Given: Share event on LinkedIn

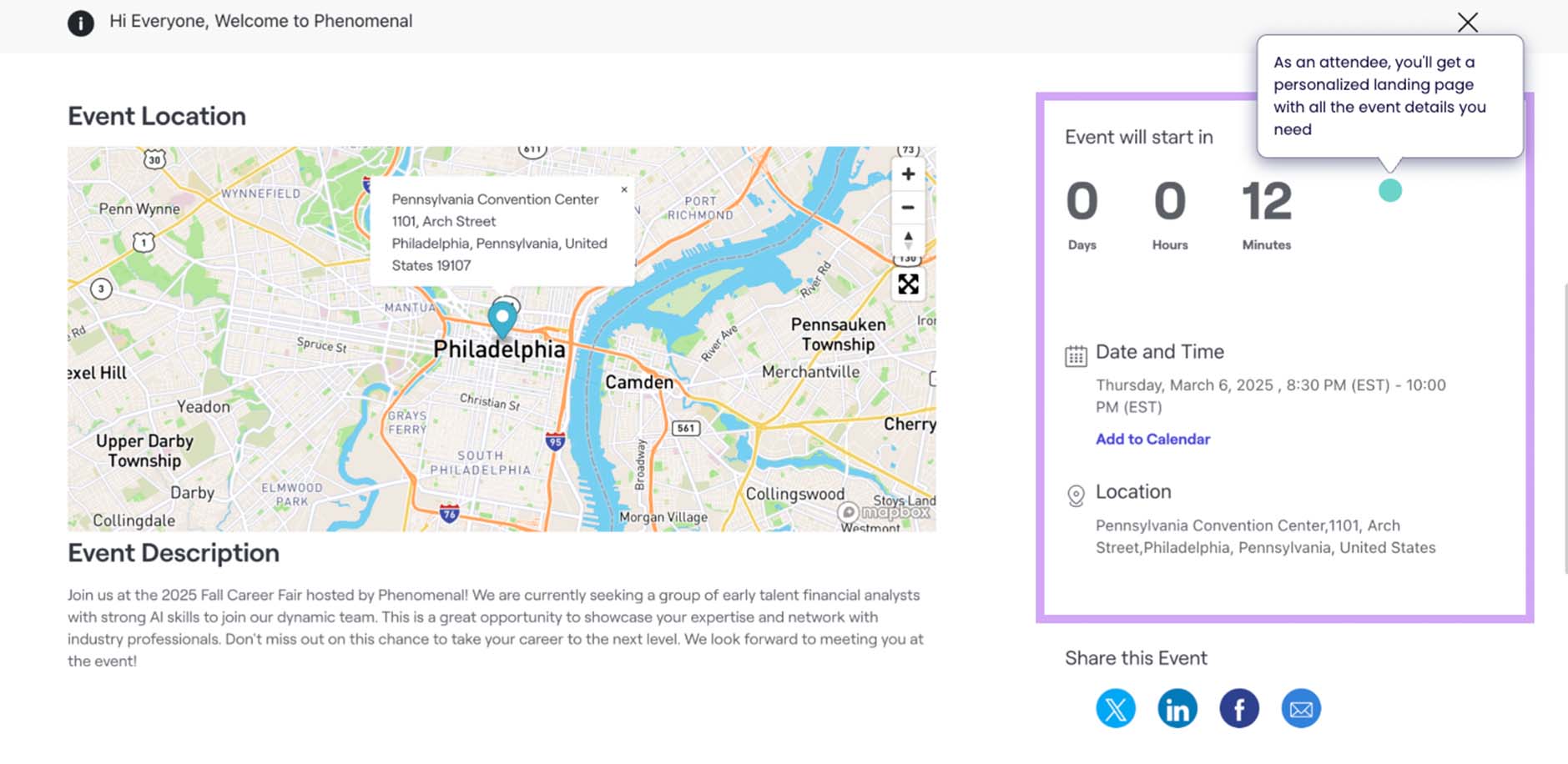Looking at the screenshot, I should (1177, 709).
